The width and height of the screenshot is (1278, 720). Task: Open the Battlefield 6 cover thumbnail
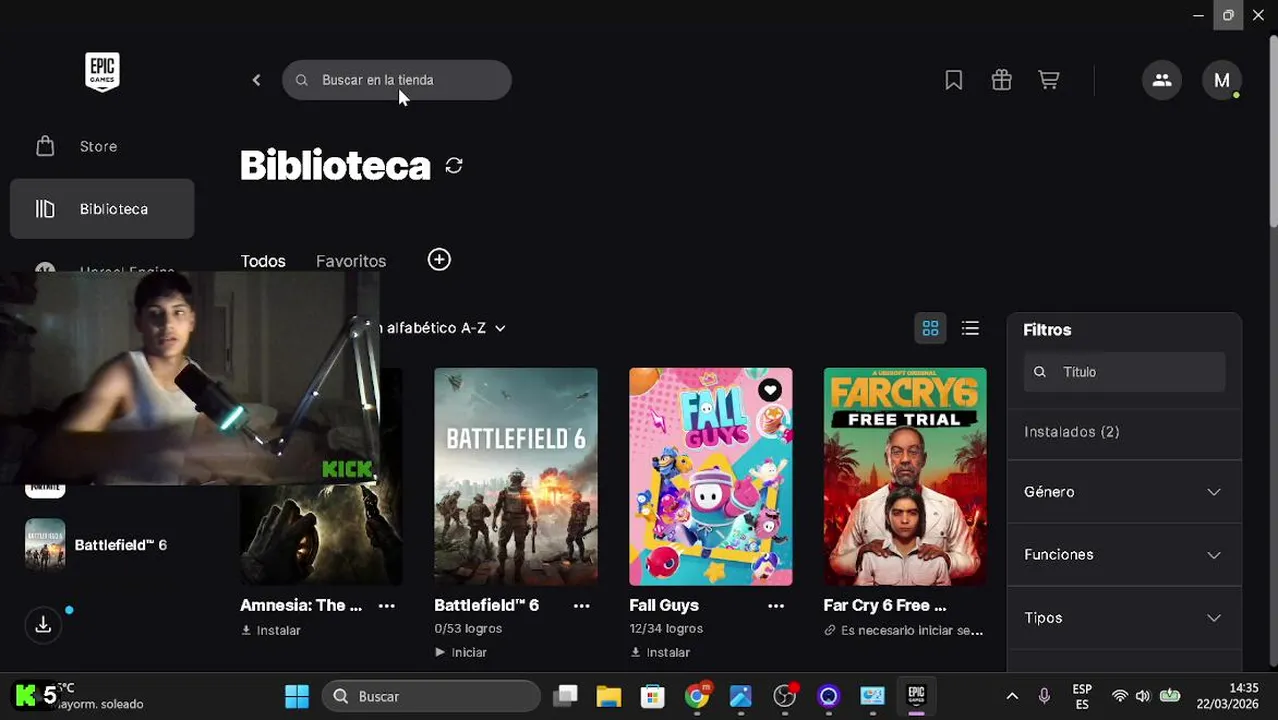516,476
